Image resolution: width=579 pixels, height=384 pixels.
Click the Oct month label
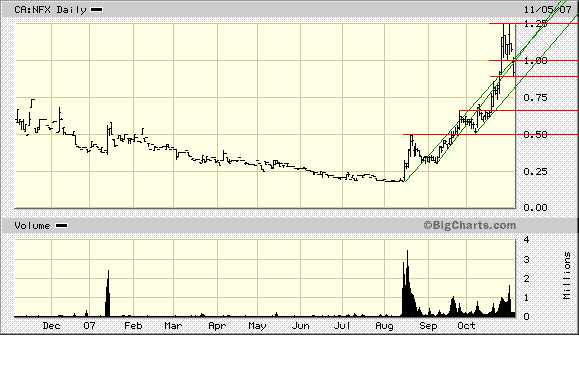[466, 326]
